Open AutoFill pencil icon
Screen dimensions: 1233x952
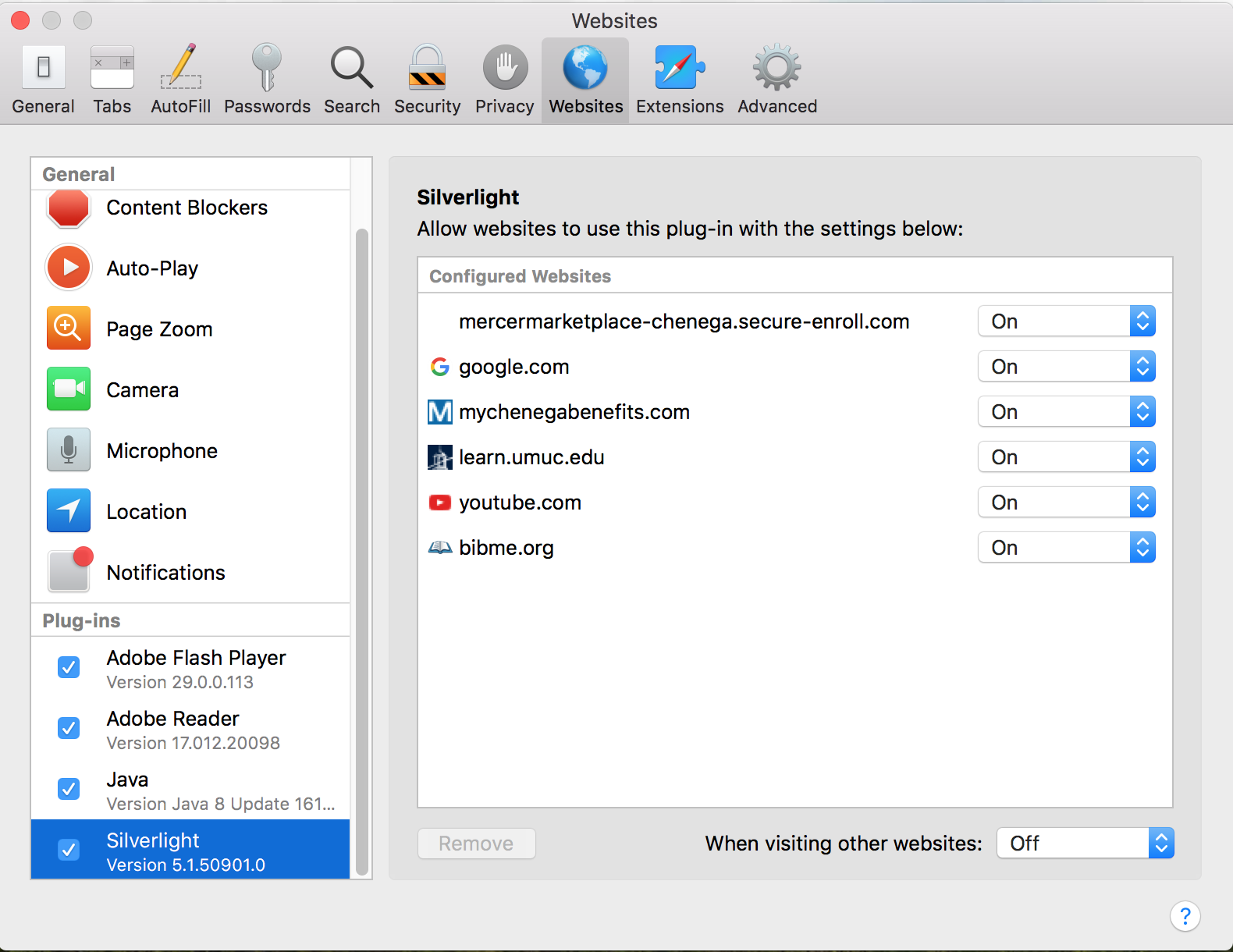click(181, 67)
